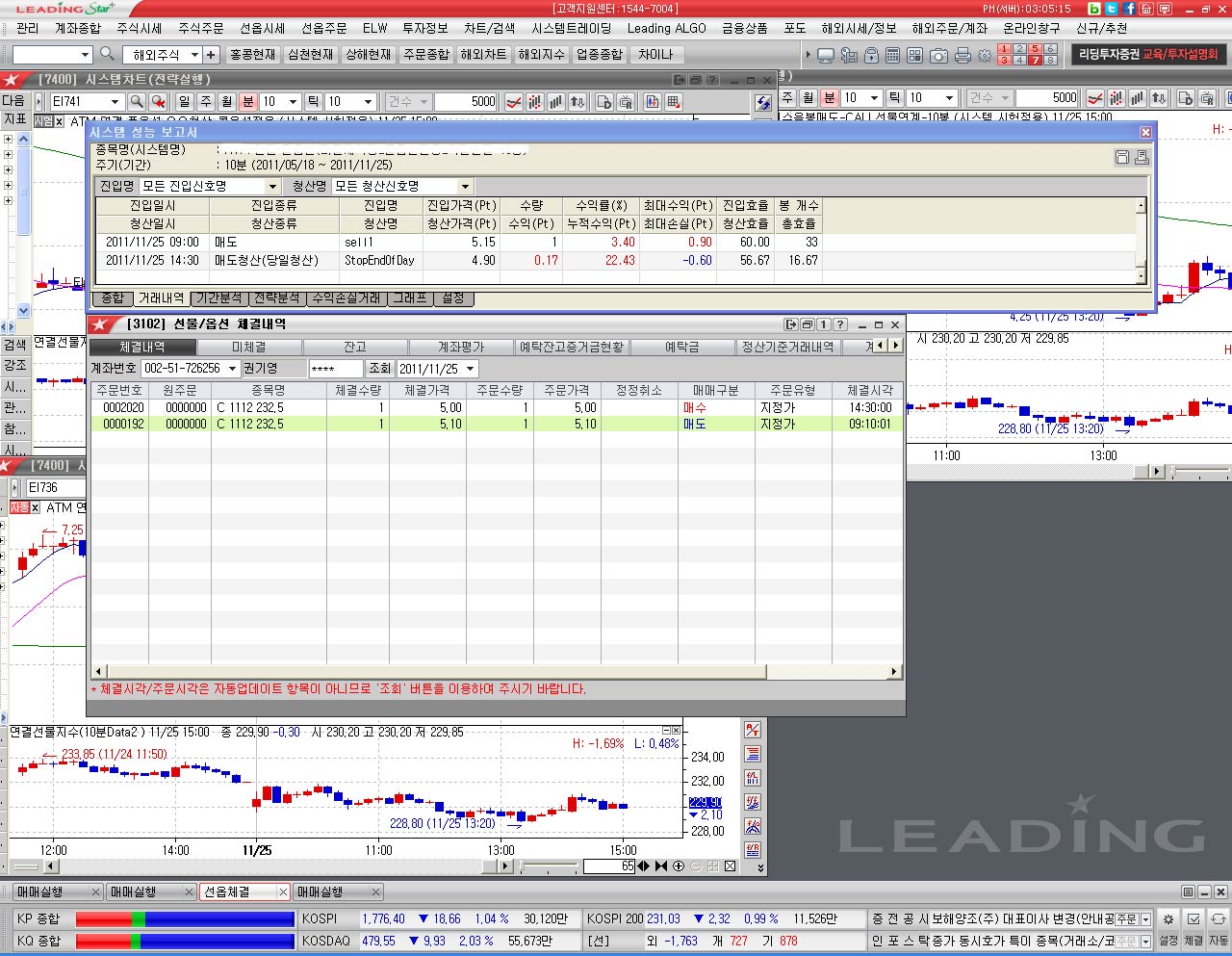Switch to the 기간분석 tab in the report
This screenshot has height=956, width=1232.
pos(219,298)
